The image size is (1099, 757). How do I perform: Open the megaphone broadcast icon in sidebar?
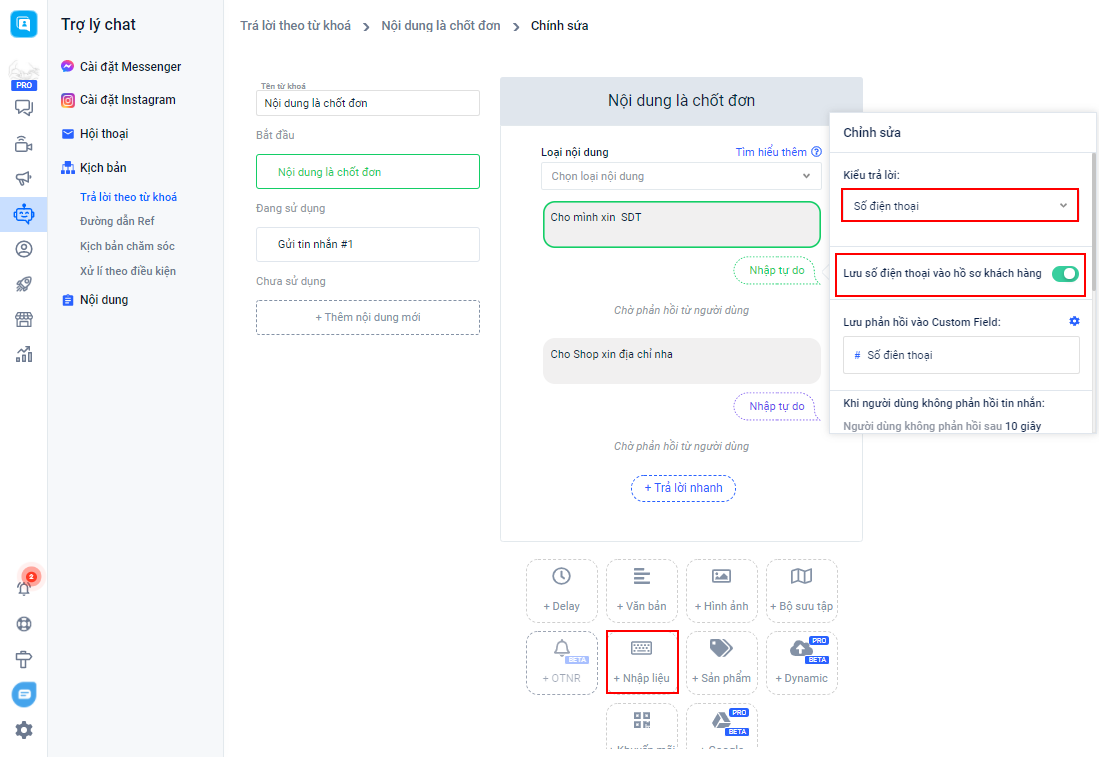click(x=24, y=179)
